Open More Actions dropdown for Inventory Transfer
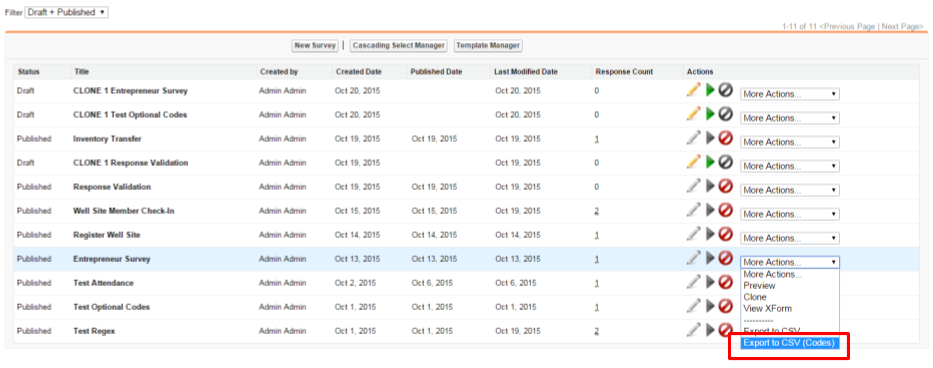This screenshot has width=933, height=368. pyautogui.click(x=790, y=142)
